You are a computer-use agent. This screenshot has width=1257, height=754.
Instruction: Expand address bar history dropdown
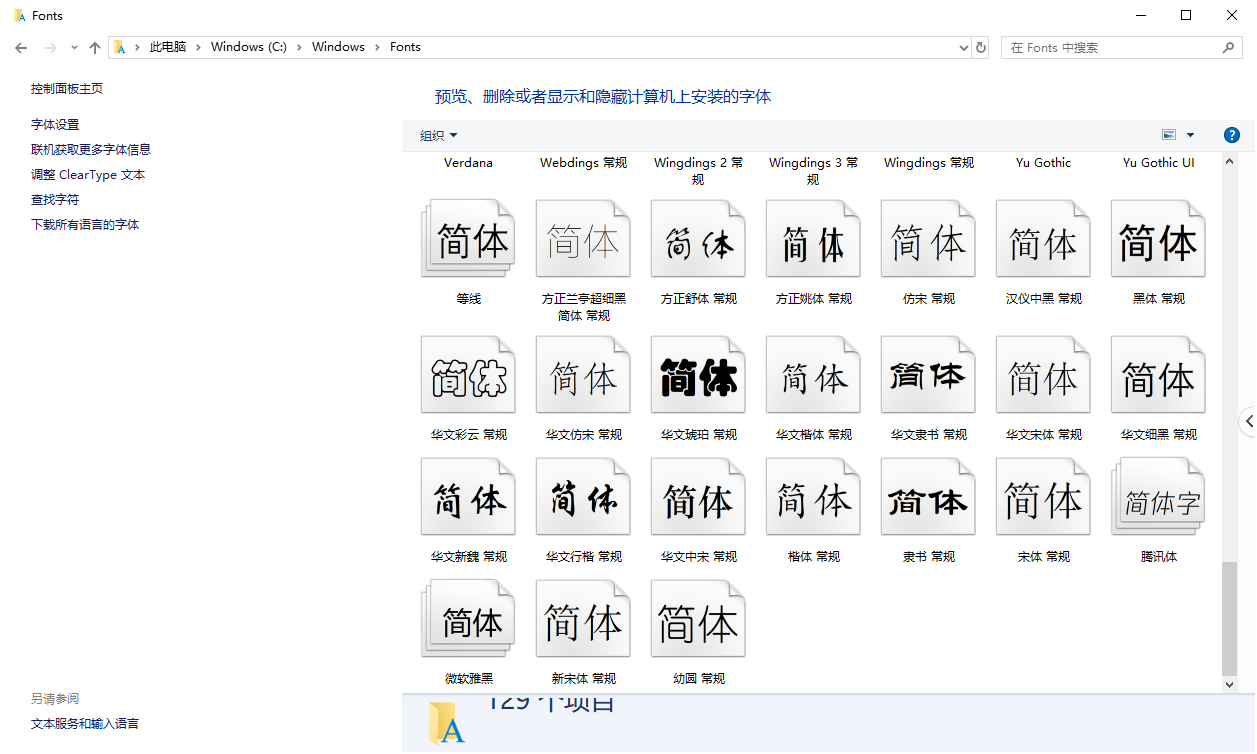point(964,47)
